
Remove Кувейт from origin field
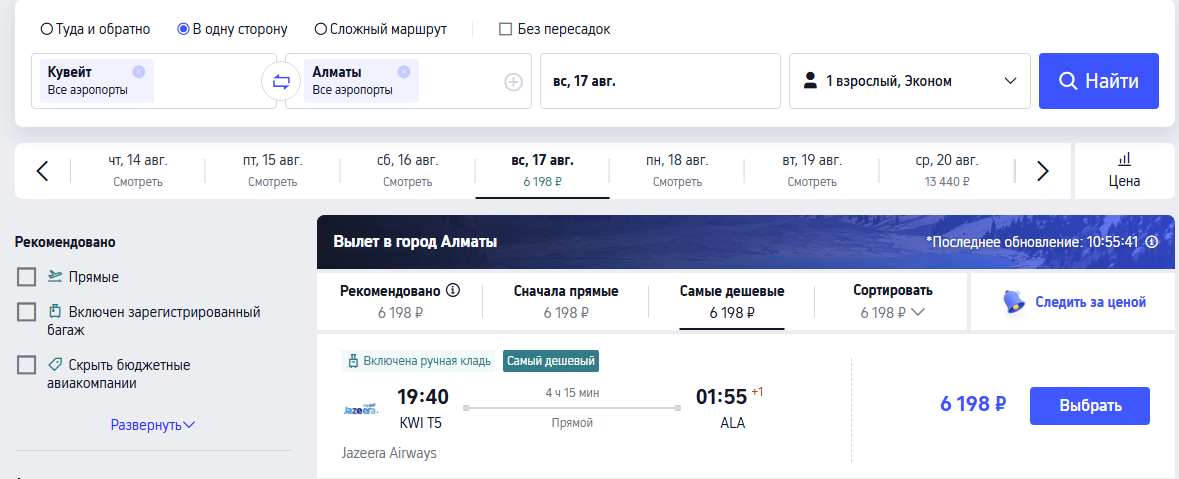coord(138,72)
